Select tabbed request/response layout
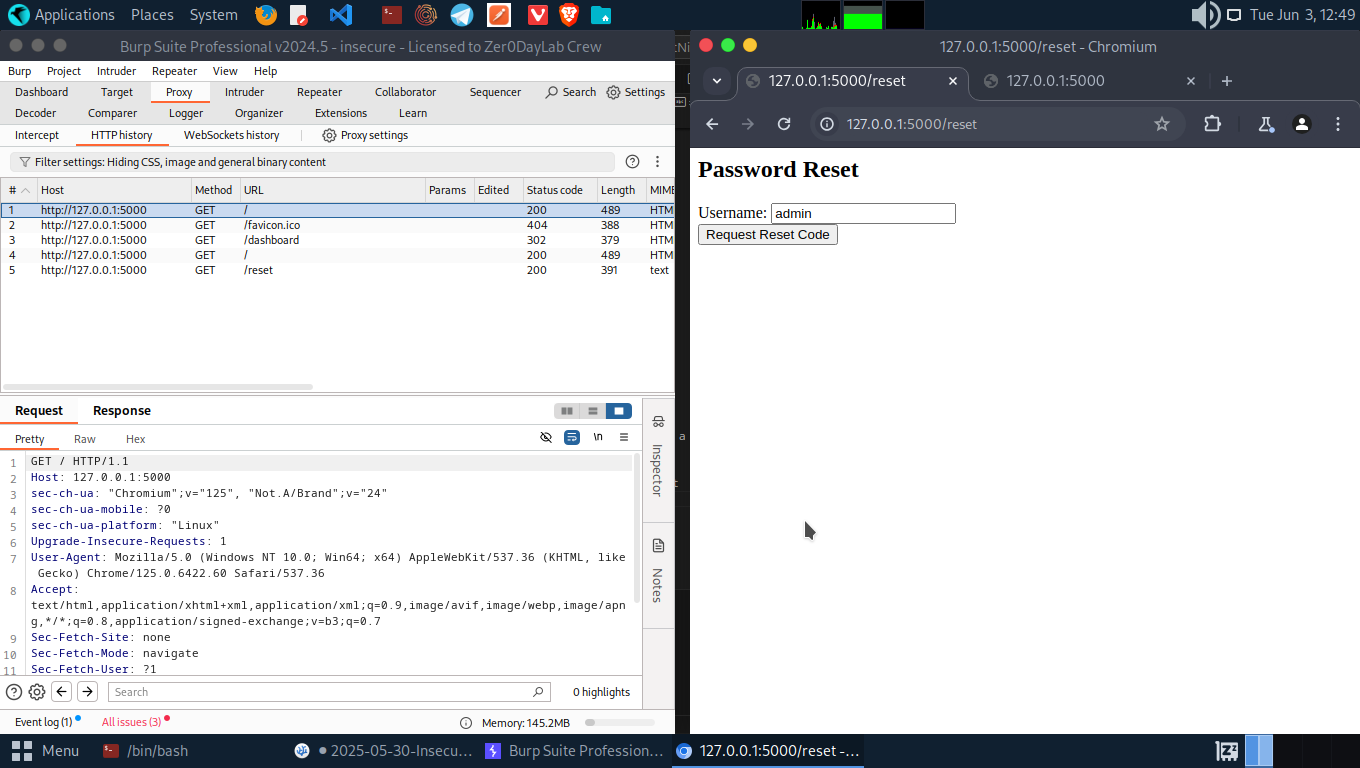Viewport: 1360px width, 768px height. point(619,411)
